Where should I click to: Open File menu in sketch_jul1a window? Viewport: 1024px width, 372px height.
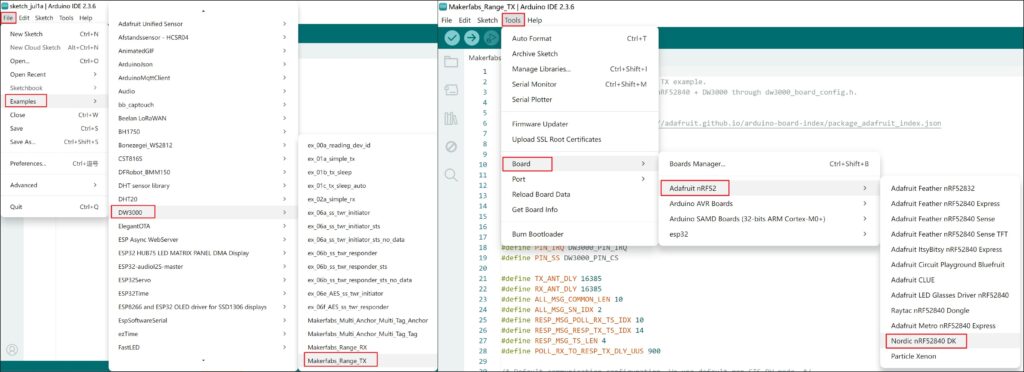8,18
